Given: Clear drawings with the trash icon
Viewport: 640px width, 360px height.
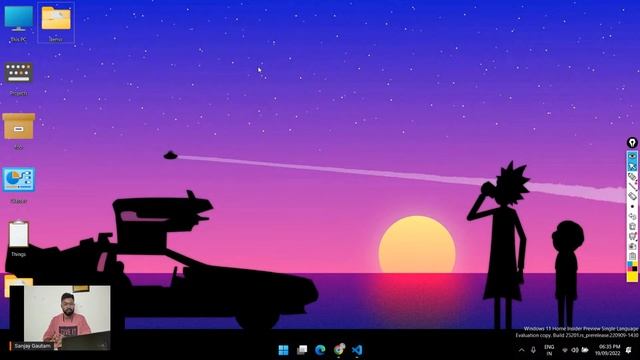Looking at the screenshot, I should (x=632, y=225).
